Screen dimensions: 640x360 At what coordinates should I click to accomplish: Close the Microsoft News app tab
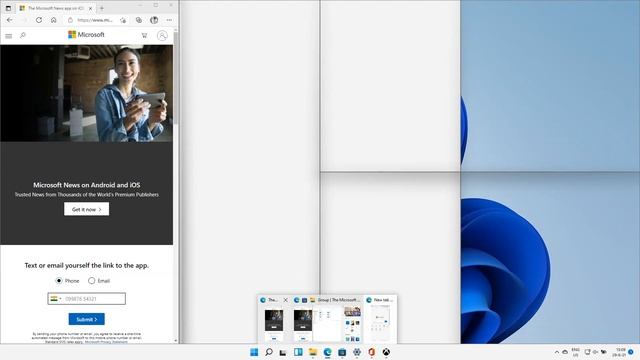(91, 8)
